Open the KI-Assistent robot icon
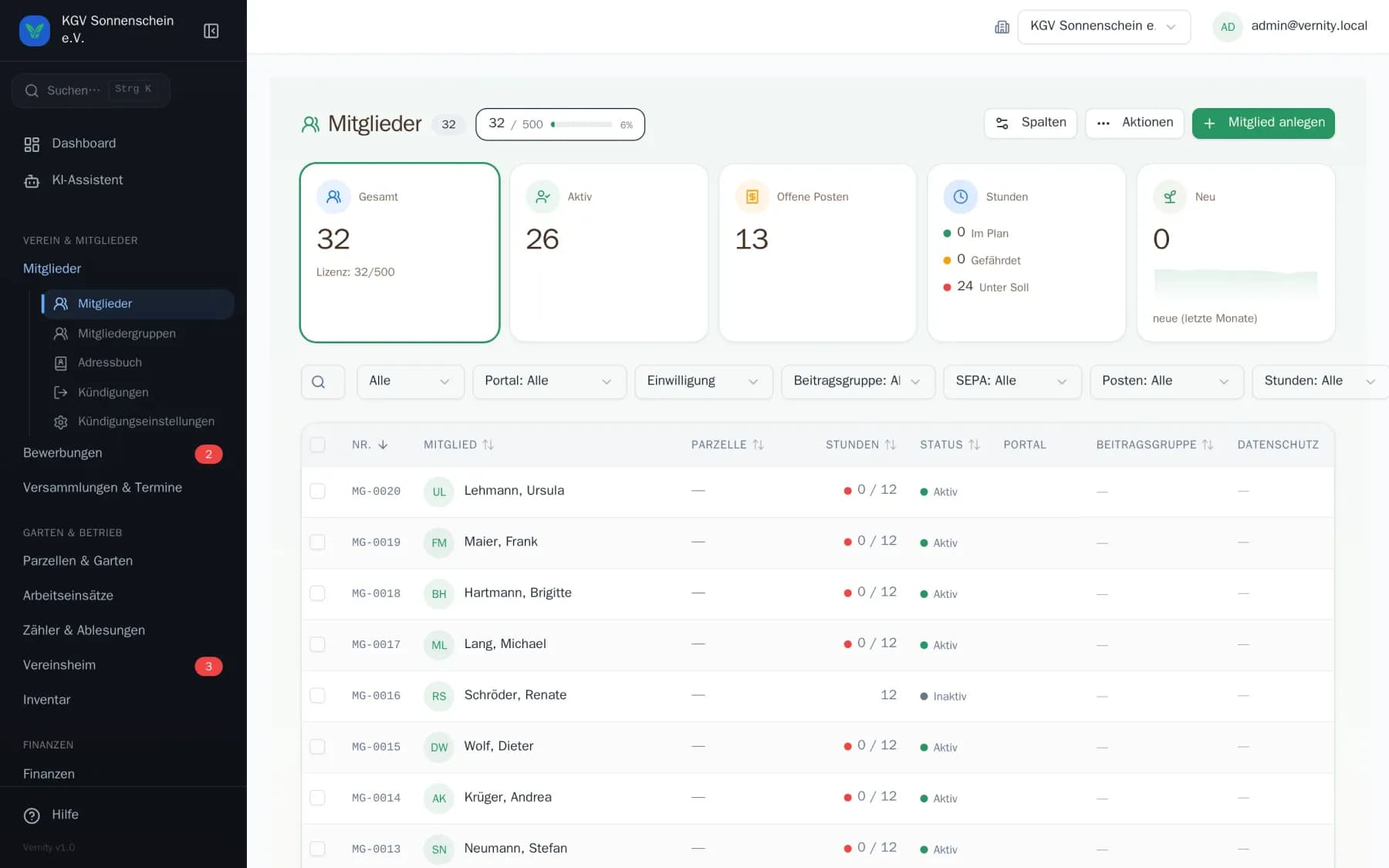 [x=32, y=181]
